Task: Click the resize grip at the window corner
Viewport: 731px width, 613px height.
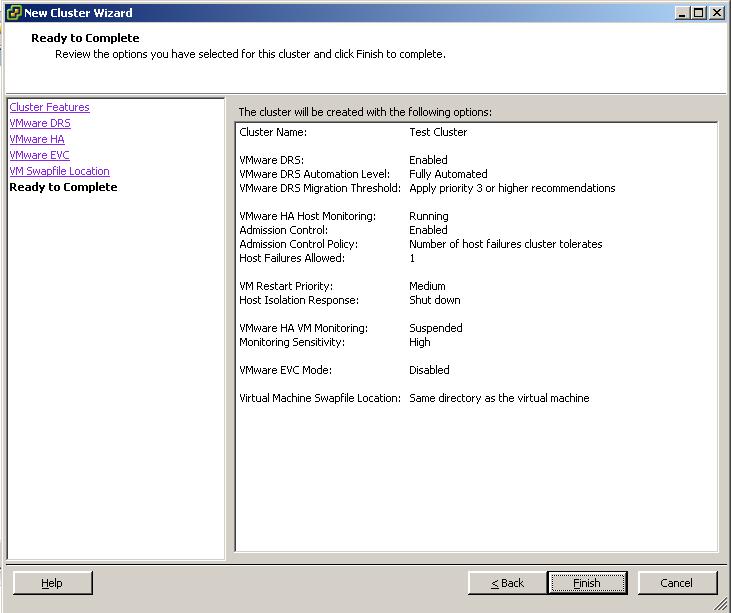Action: (720, 604)
